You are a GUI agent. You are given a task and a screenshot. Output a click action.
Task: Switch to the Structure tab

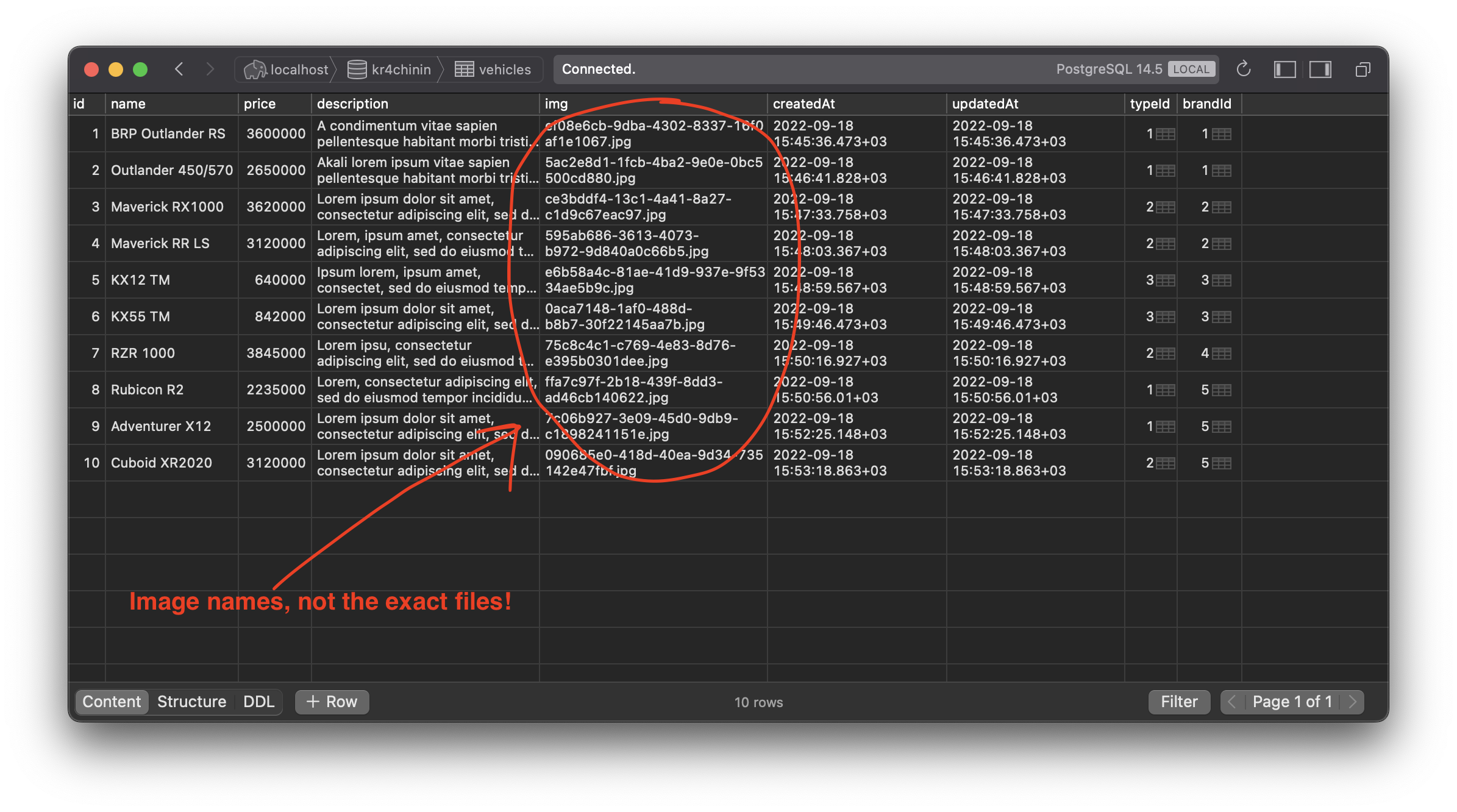191,702
